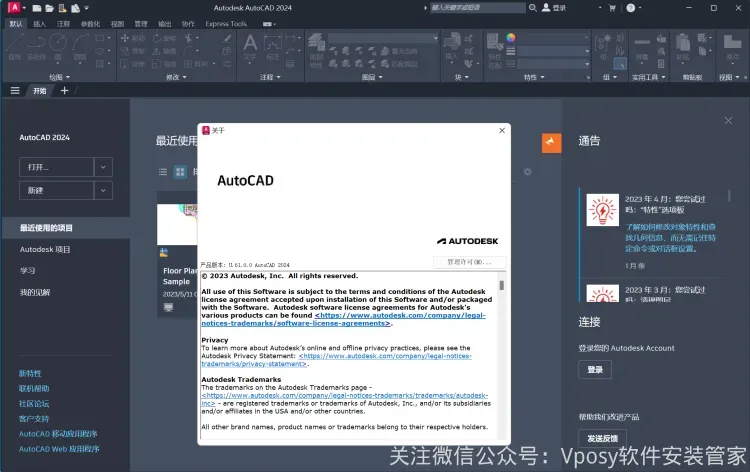Click the object color wheel swatch in 特性 panel
The width and height of the screenshot is (750, 472).
tap(511, 37)
